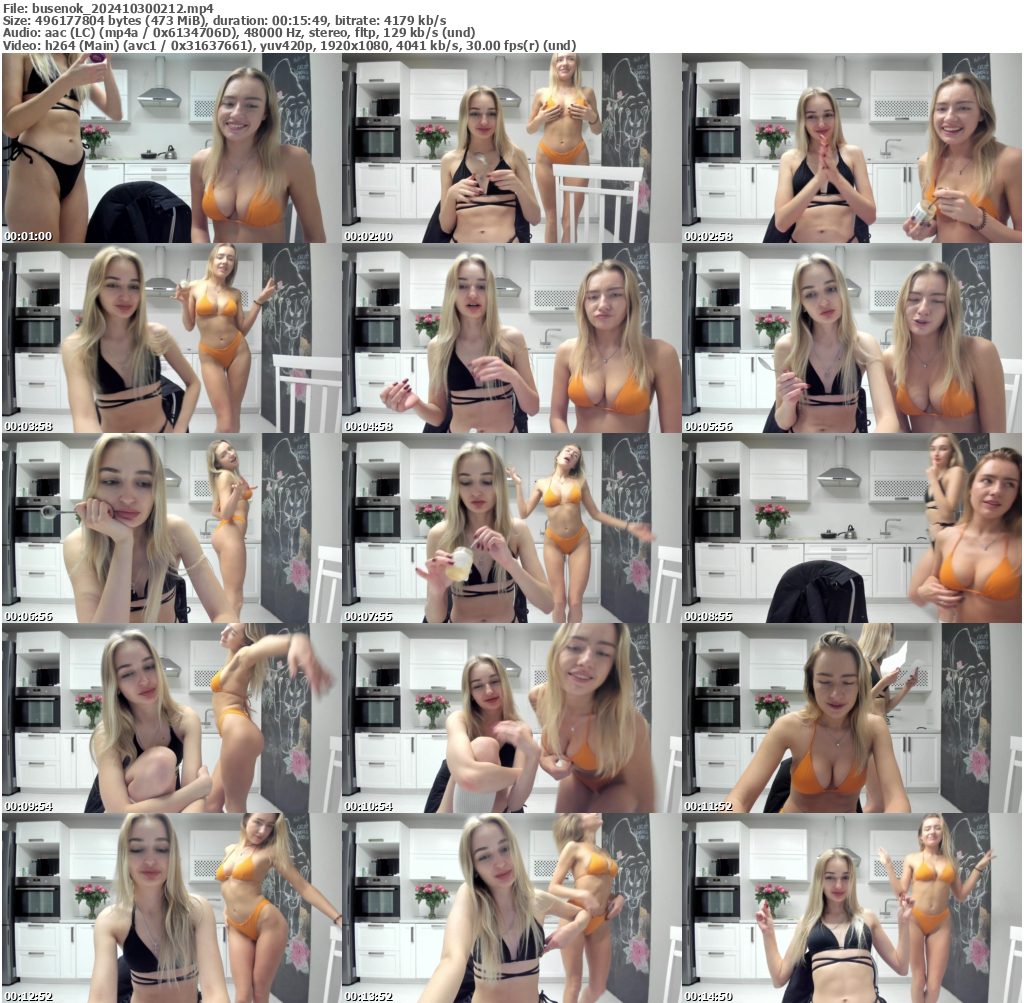Open the frame at 00:05:56
1024x1003 pixels.
852,337
